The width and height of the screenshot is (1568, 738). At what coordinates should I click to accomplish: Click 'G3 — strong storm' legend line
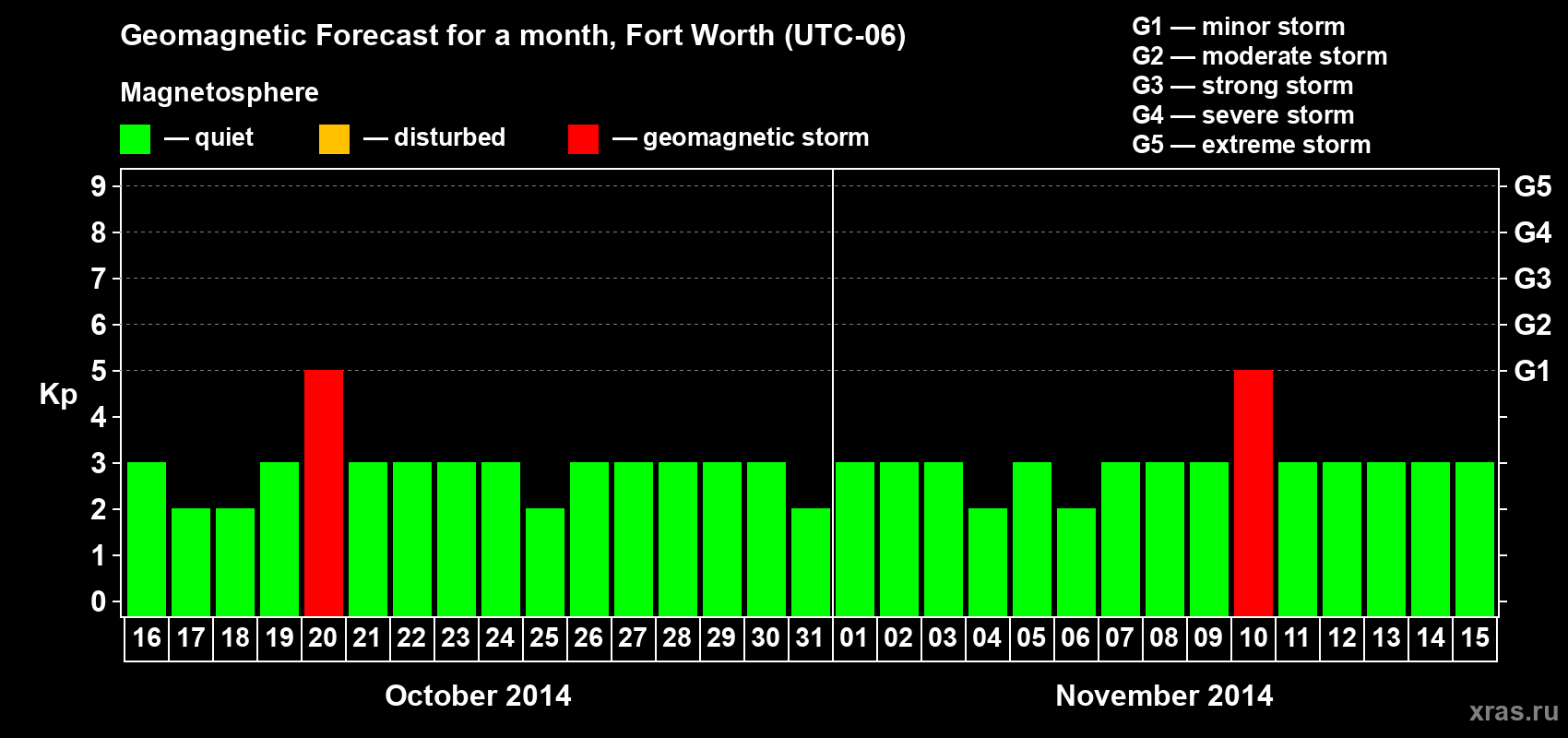pyautogui.click(x=1243, y=86)
